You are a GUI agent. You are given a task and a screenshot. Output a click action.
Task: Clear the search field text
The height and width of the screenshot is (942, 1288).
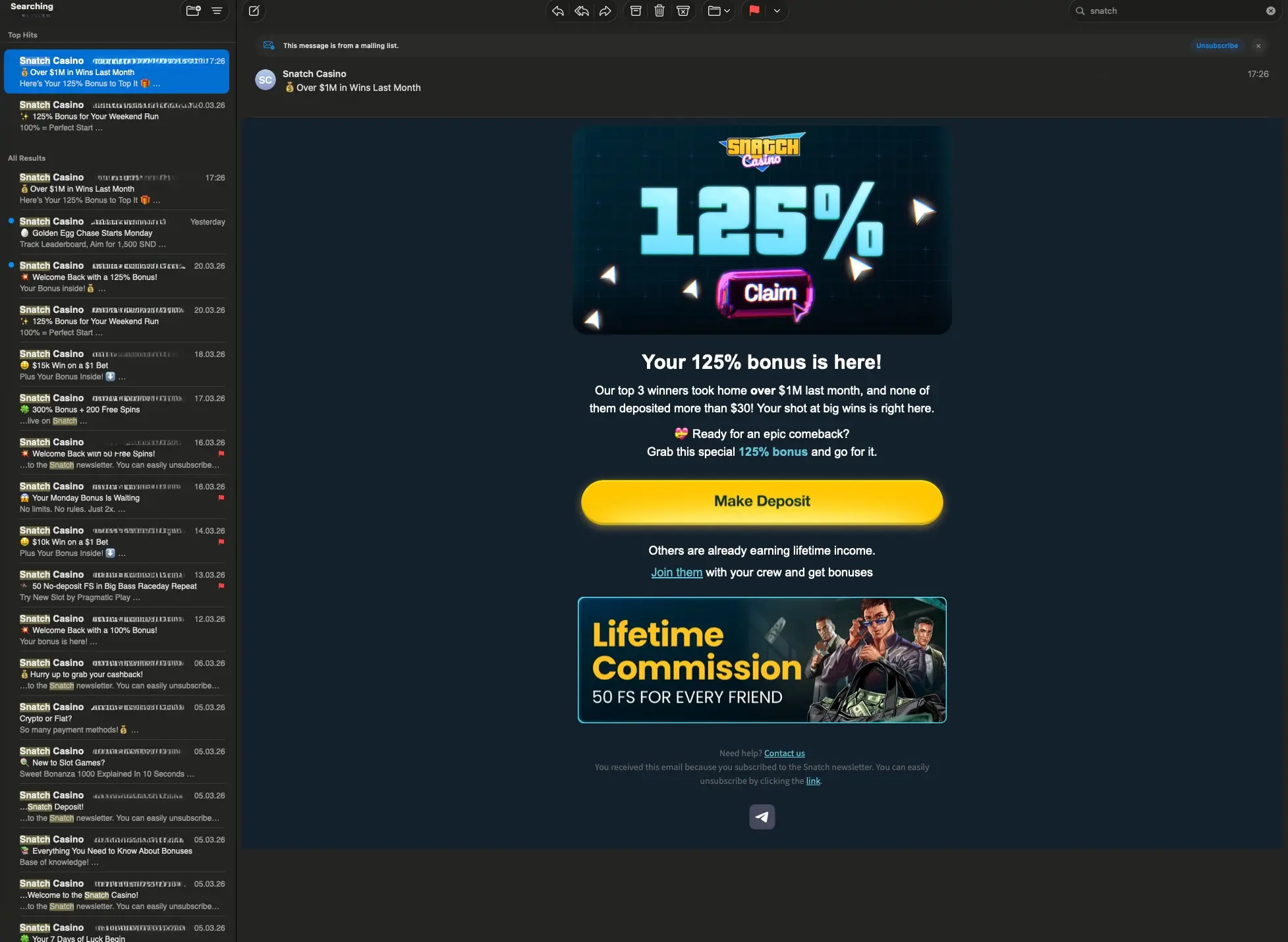point(1271,11)
